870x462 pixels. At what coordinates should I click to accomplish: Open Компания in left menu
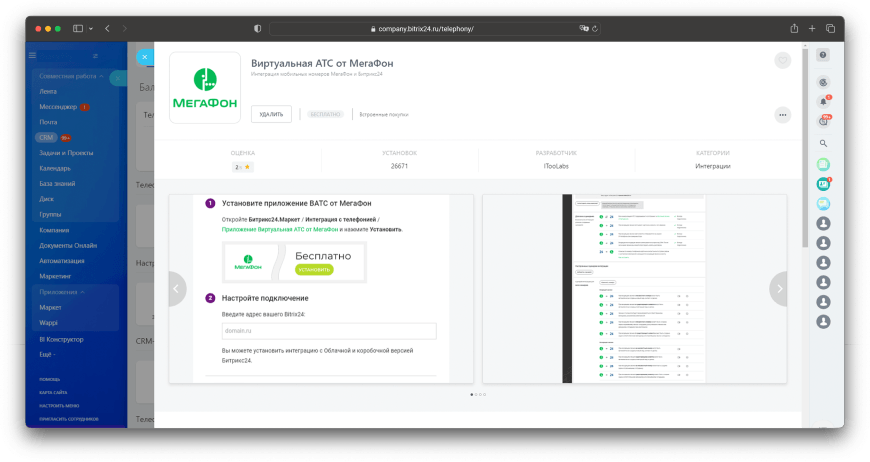pos(54,230)
